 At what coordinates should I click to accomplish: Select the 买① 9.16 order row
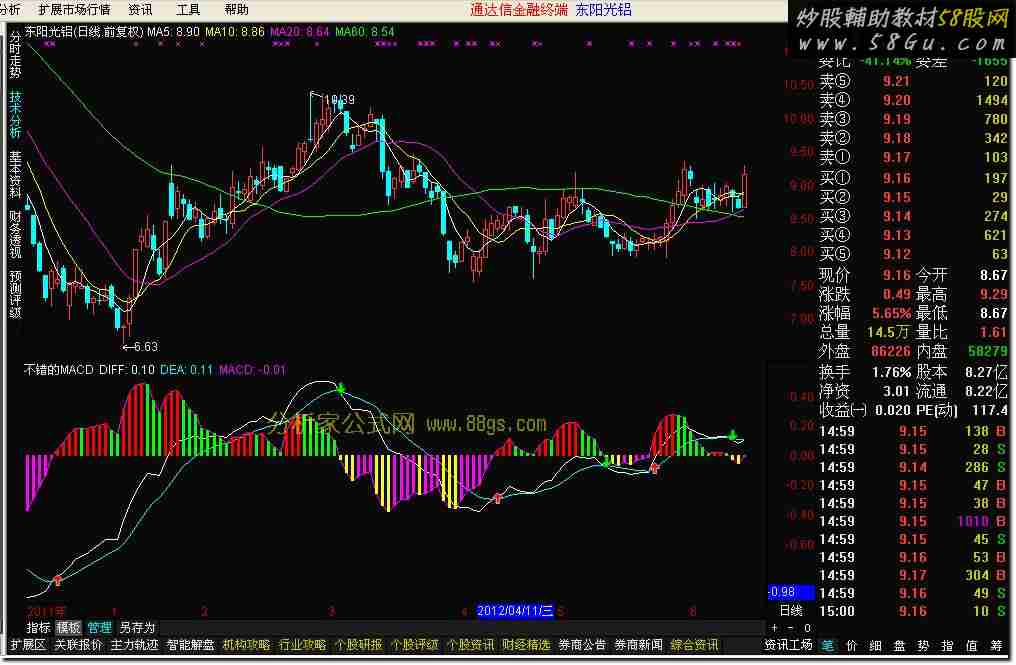pos(912,178)
